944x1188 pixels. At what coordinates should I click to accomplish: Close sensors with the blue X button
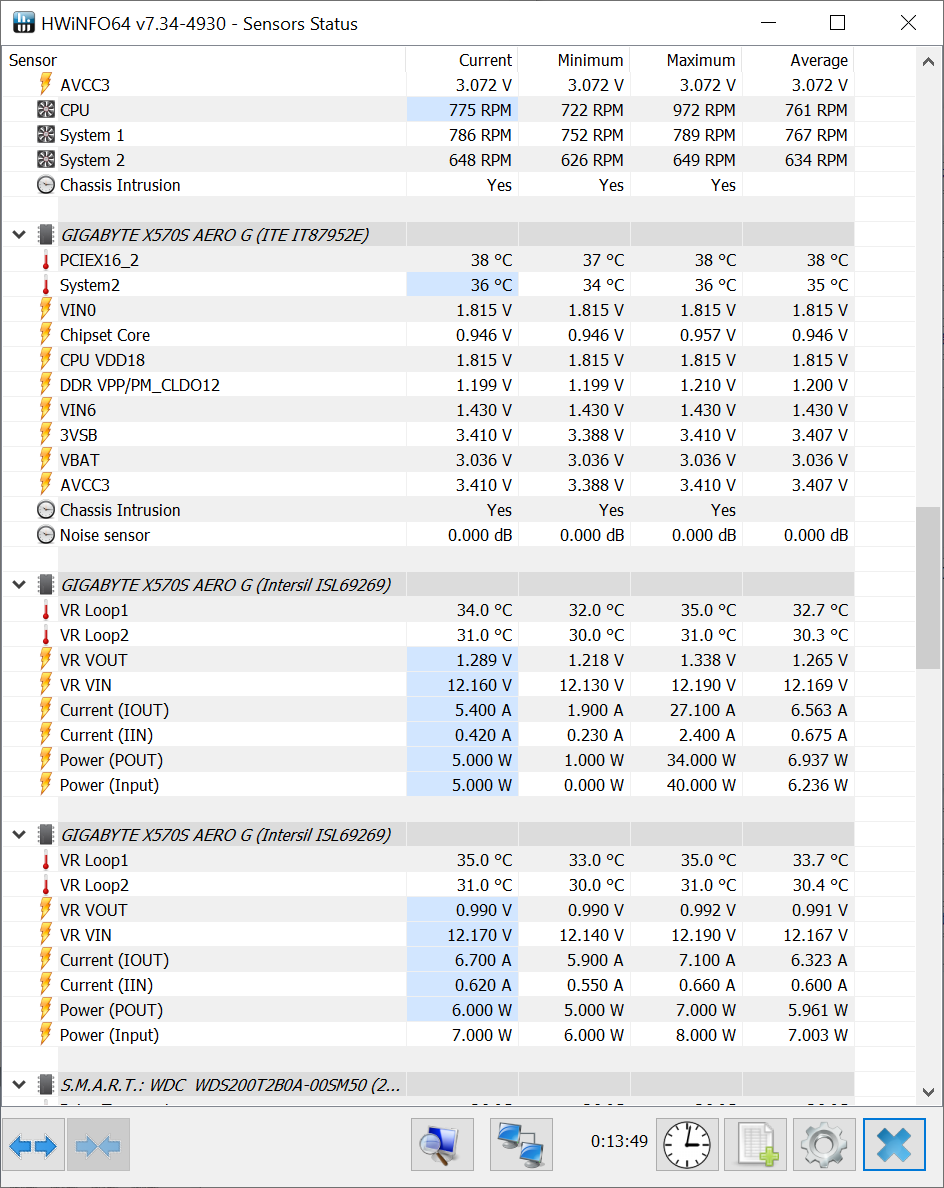pyautogui.click(x=894, y=1145)
